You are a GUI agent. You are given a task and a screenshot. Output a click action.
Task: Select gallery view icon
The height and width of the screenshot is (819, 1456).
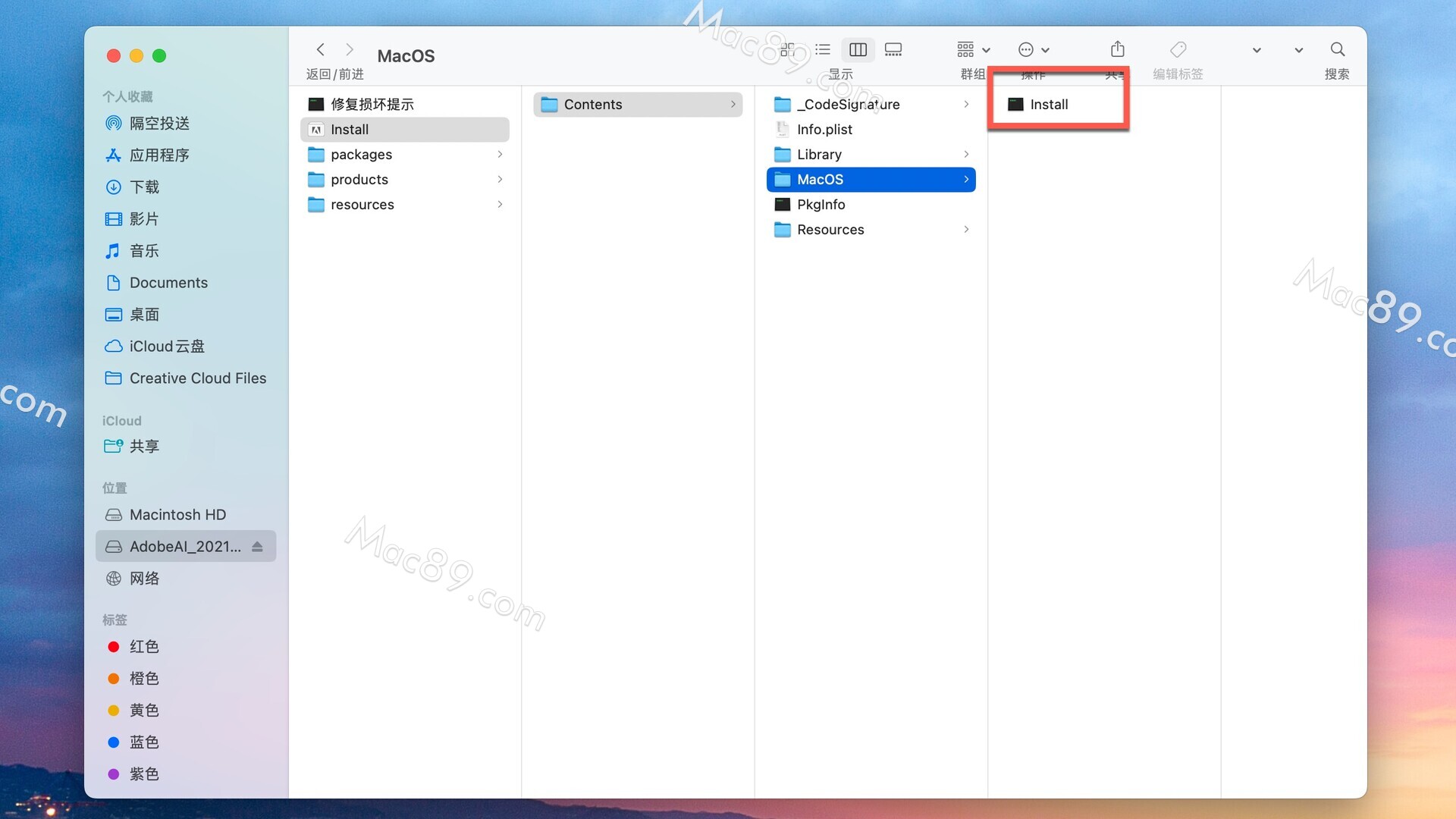point(893,50)
